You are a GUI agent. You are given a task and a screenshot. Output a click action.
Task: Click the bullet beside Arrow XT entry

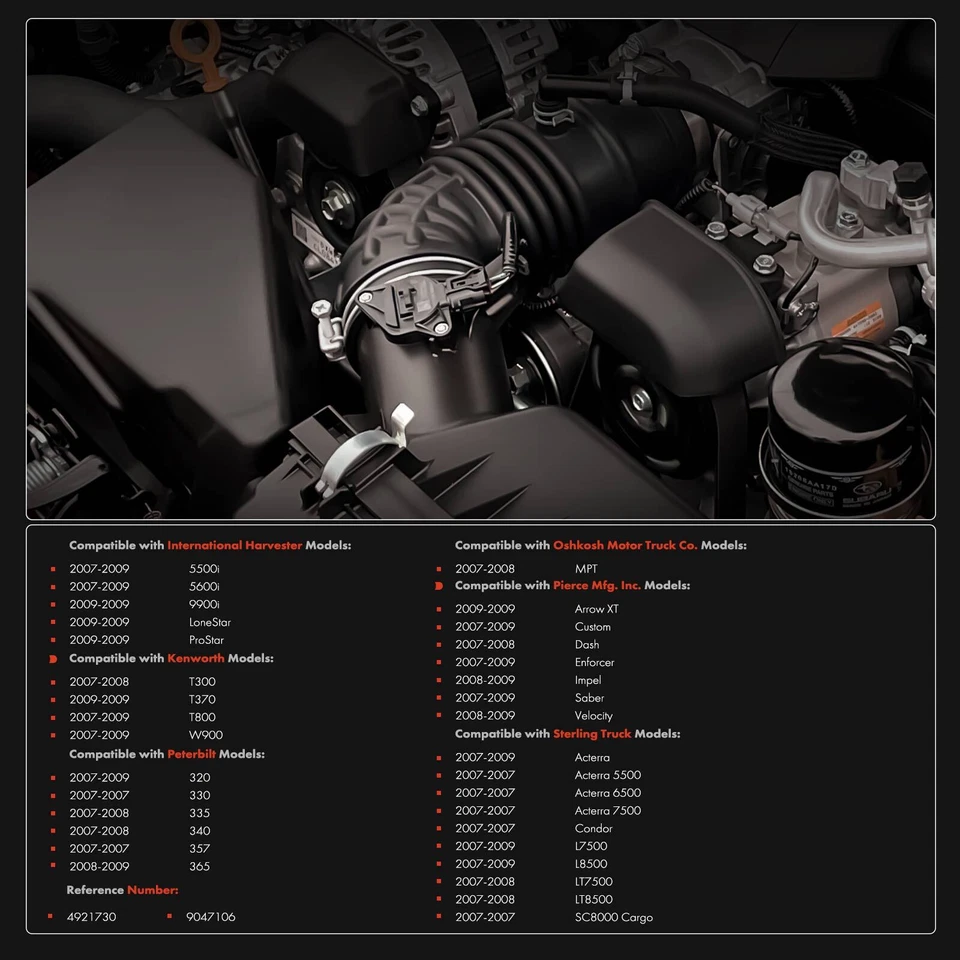coord(440,609)
